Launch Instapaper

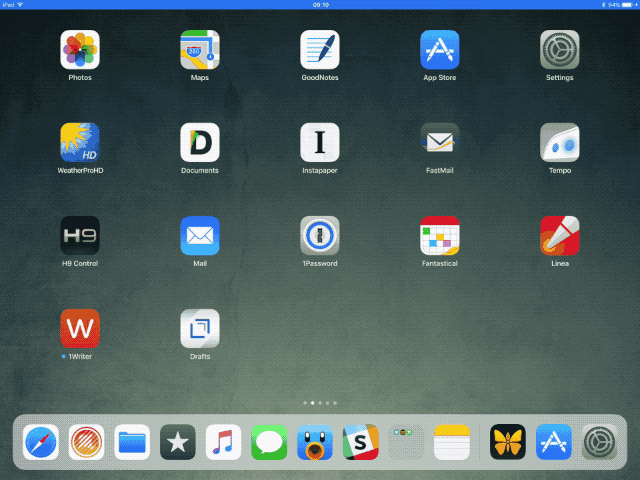tap(320, 142)
